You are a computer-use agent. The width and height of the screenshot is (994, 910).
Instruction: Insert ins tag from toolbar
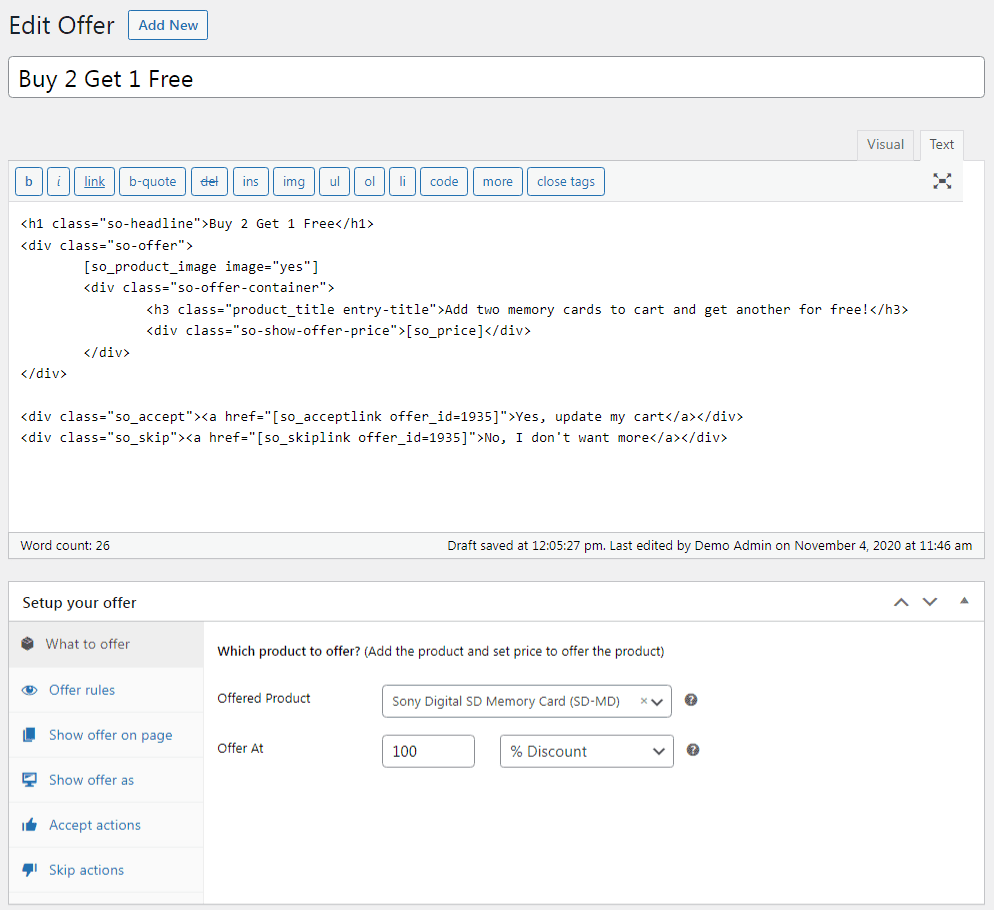250,181
